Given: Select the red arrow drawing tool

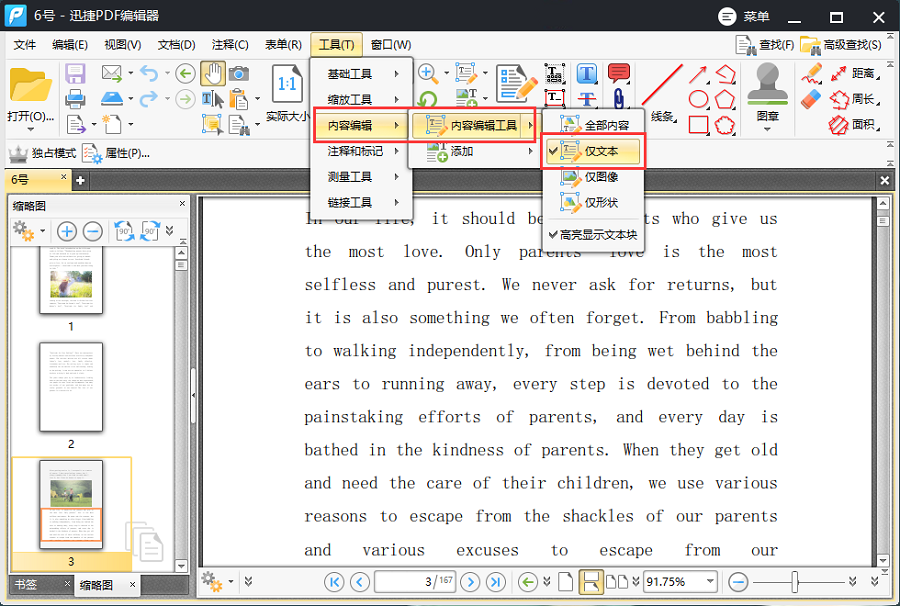Looking at the screenshot, I should (698, 74).
